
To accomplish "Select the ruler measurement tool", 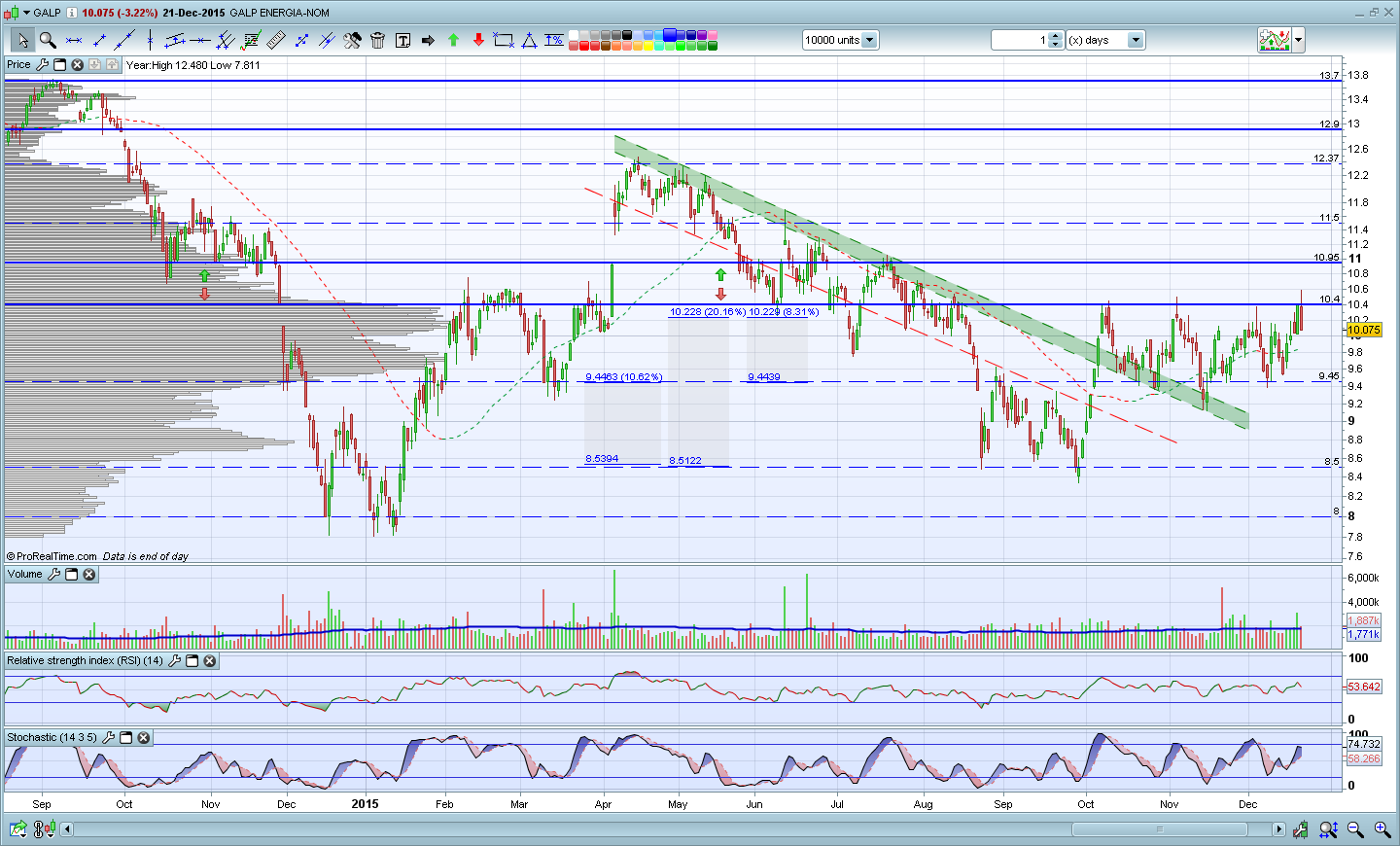I will [x=276, y=40].
